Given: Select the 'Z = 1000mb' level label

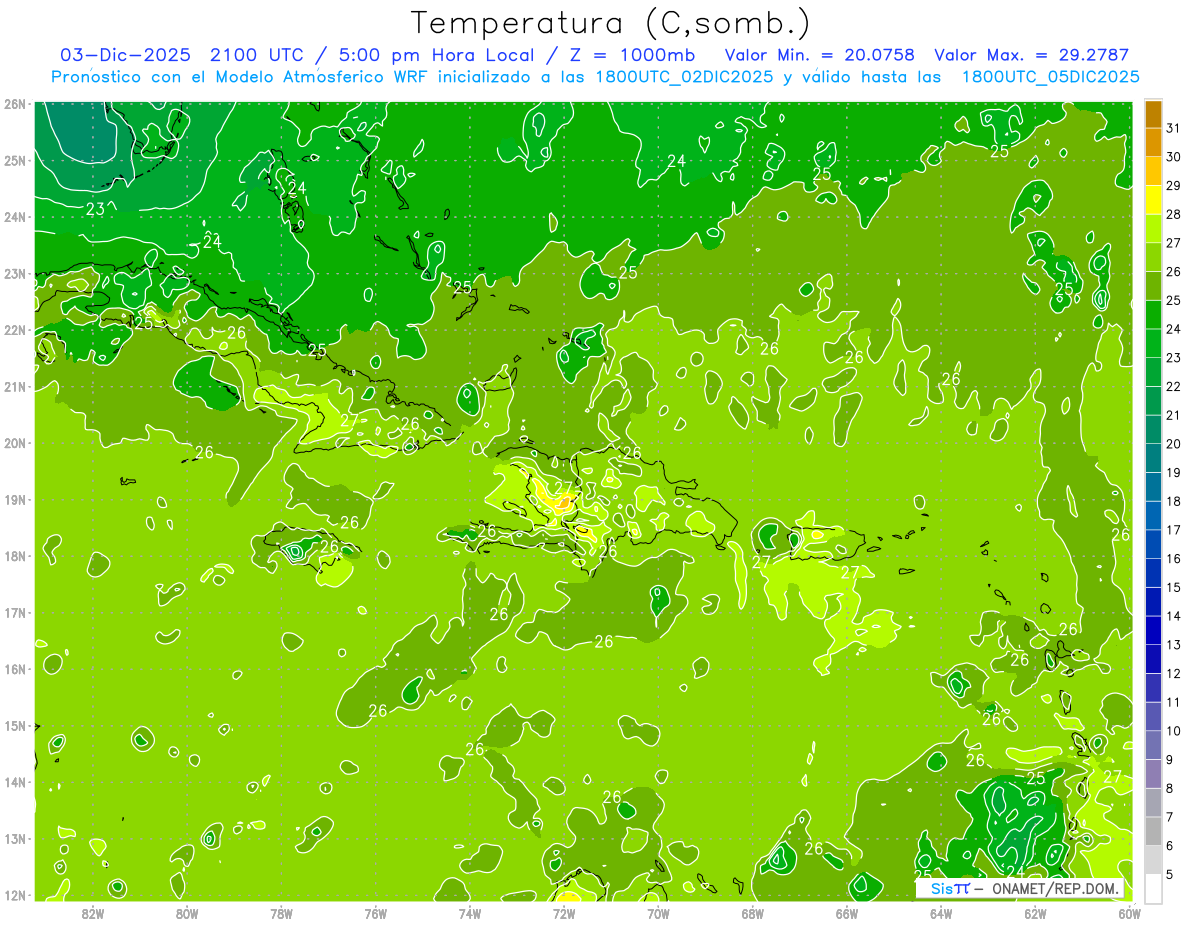Looking at the screenshot, I should [634, 55].
